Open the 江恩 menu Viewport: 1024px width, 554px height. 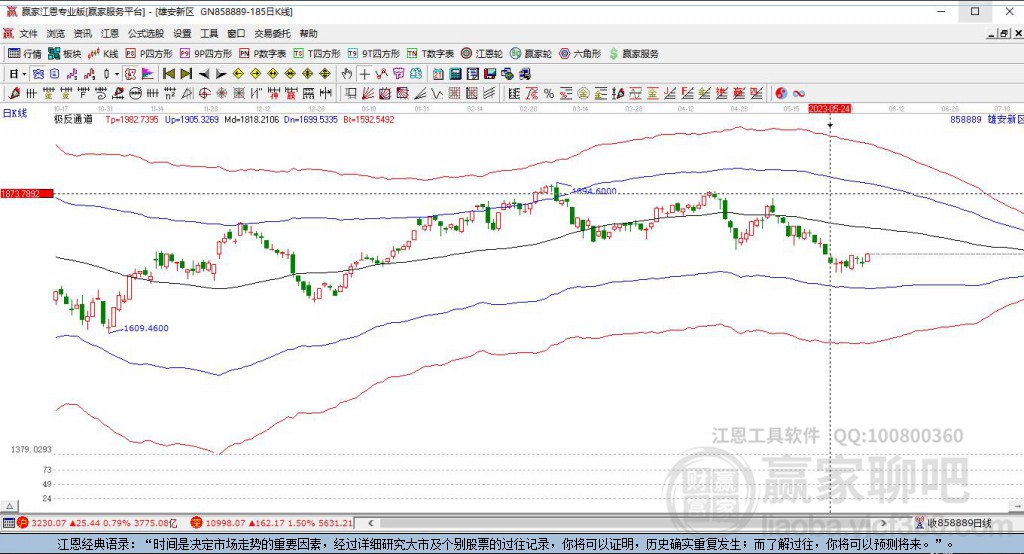click(110, 33)
